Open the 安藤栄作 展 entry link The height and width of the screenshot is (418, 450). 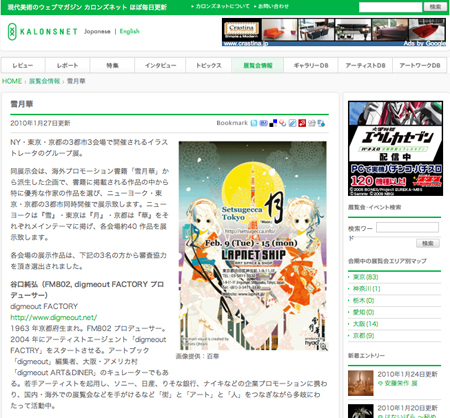pos(401,383)
